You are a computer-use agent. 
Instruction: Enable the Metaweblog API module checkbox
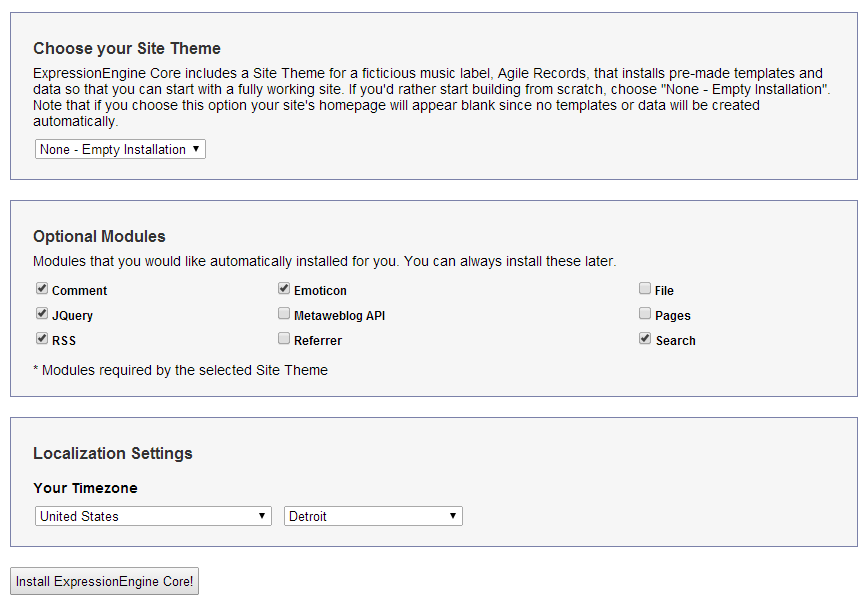(x=284, y=314)
